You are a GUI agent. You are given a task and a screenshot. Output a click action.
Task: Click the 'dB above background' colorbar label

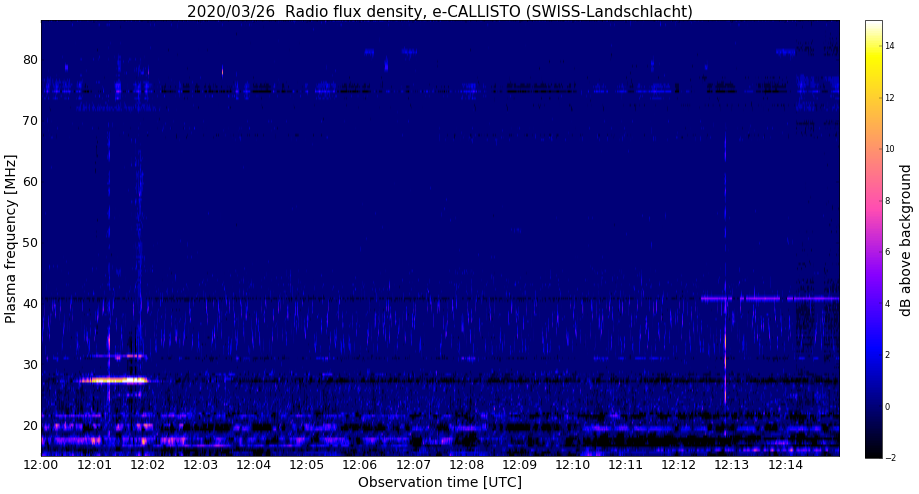pos(906,240)
